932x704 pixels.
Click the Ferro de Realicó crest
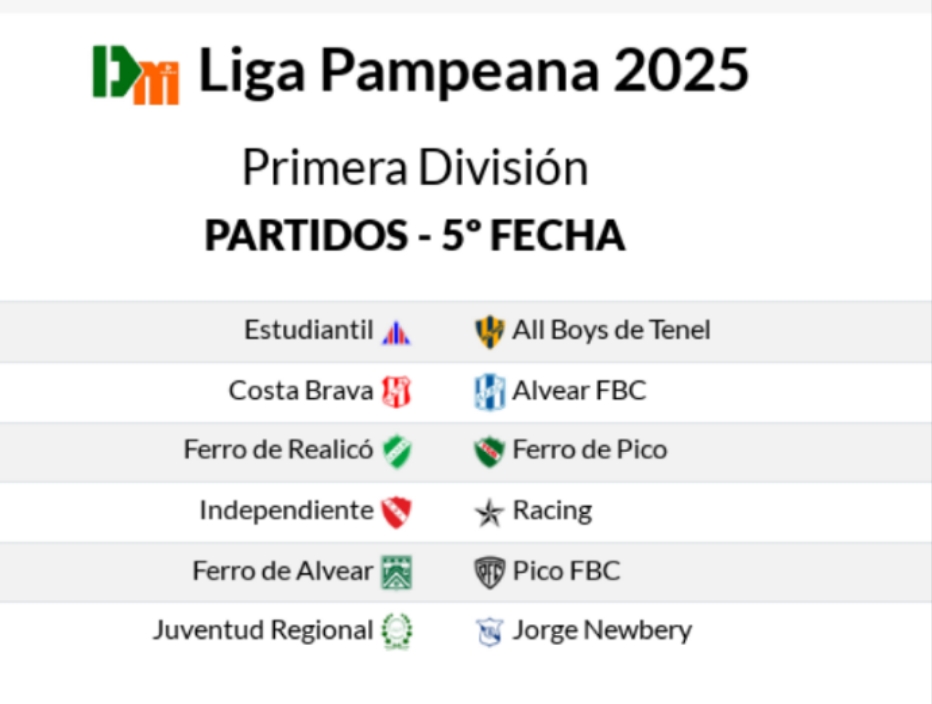pyautogui.click(x=396, y=451)
